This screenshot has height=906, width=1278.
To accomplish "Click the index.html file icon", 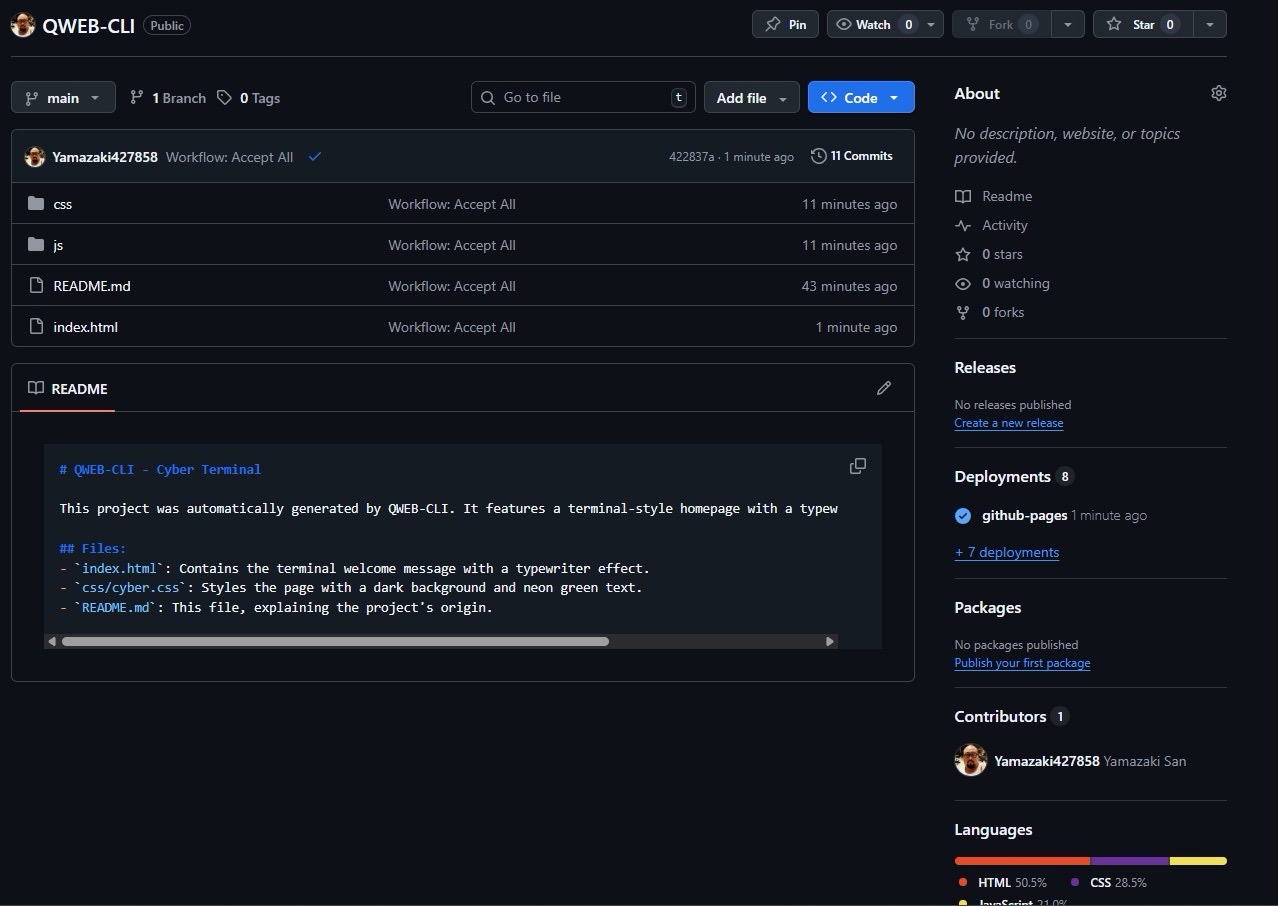I will [x=36, y=327].
